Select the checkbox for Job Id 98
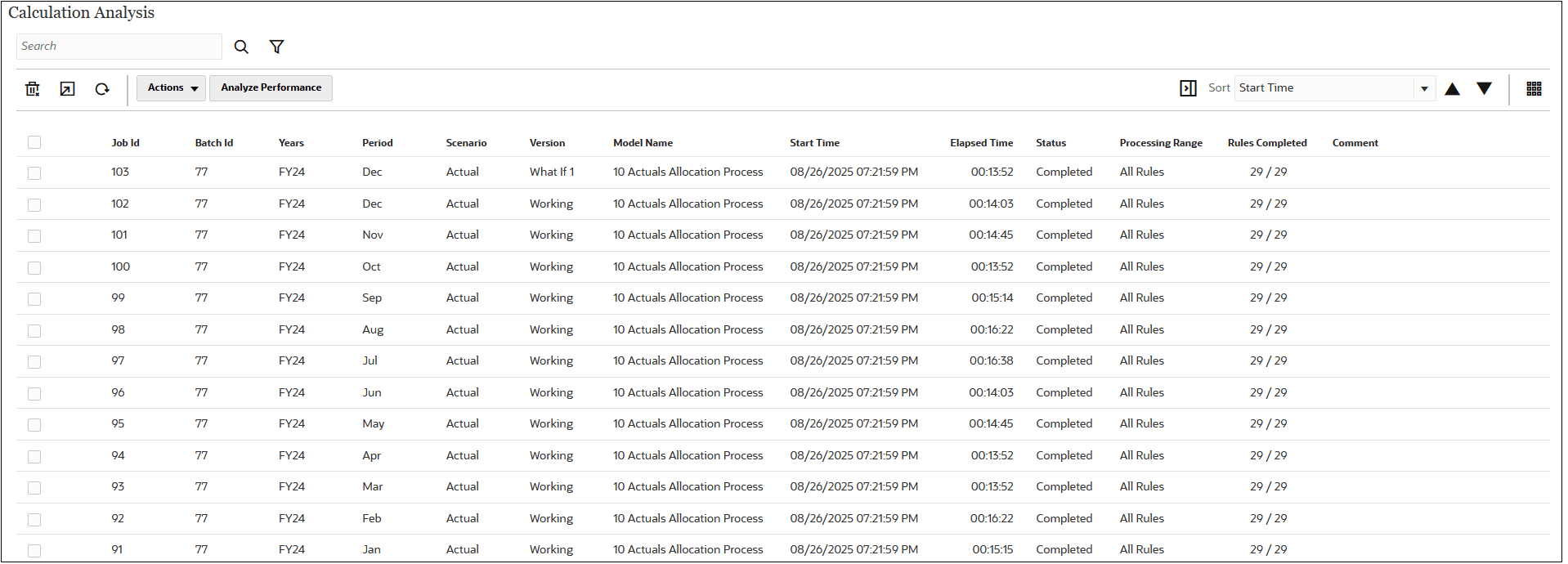 coord(34,331)
